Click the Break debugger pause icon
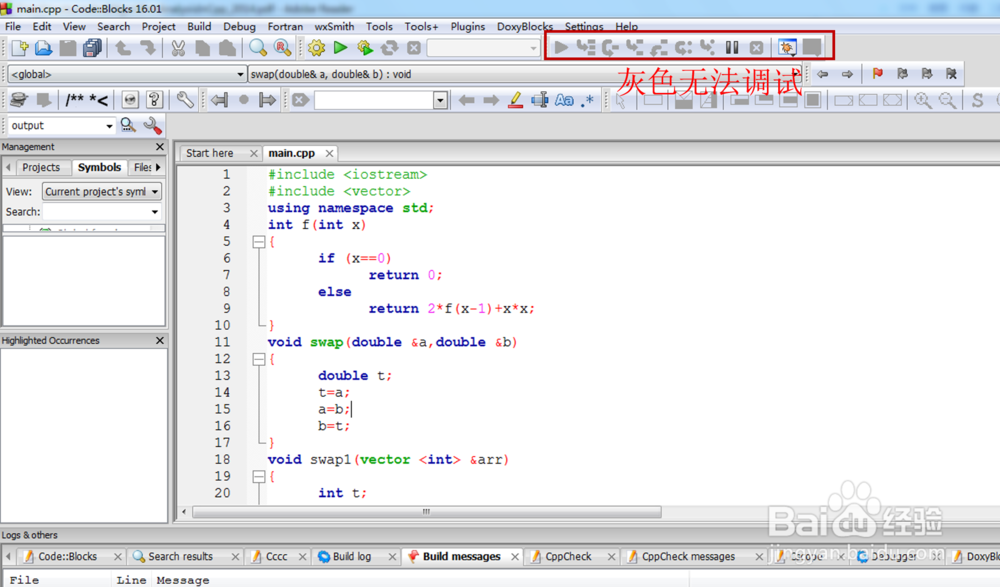The height and width of the screenshot is (587, 1000). click(732, 47)
